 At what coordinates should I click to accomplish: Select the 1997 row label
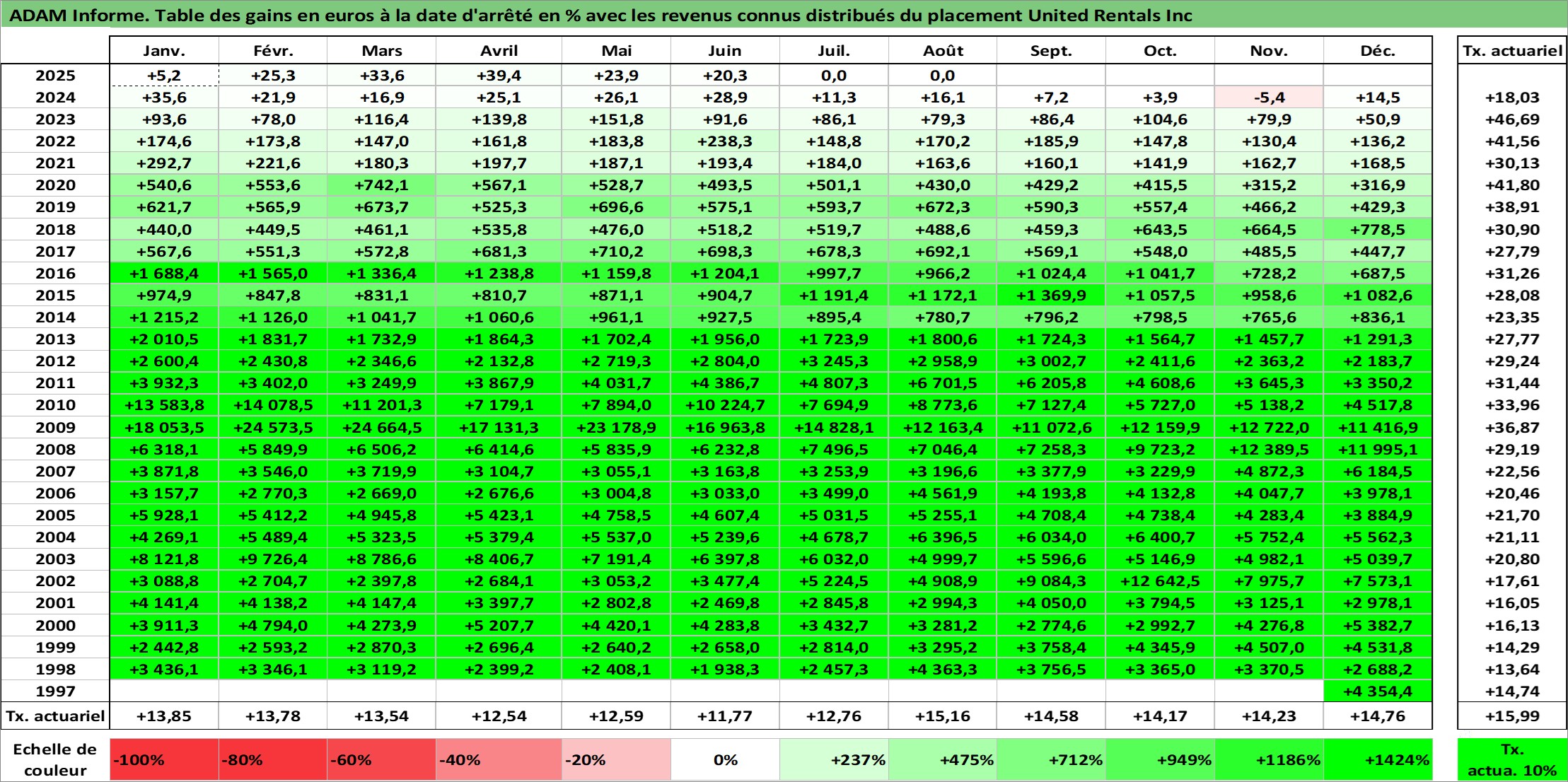click(x=55, y=691)
